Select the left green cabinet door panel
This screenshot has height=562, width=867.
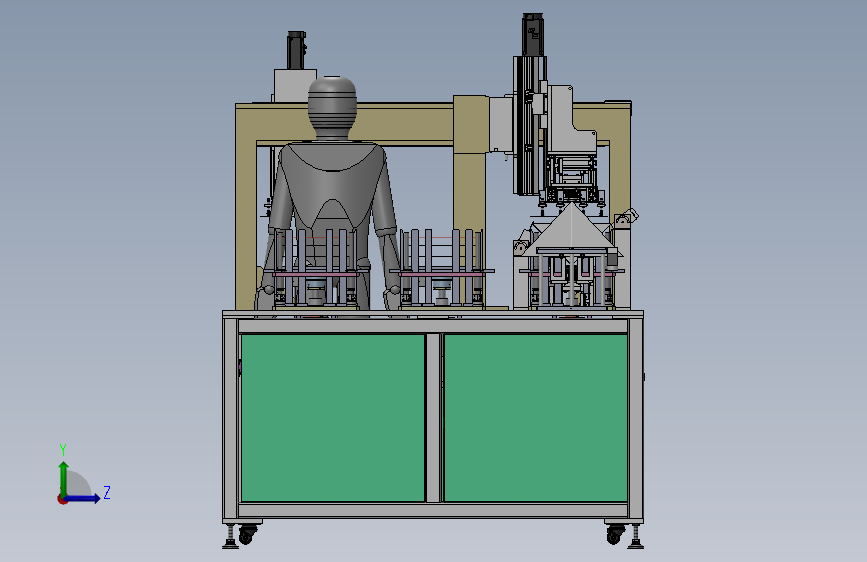[333, 418]
